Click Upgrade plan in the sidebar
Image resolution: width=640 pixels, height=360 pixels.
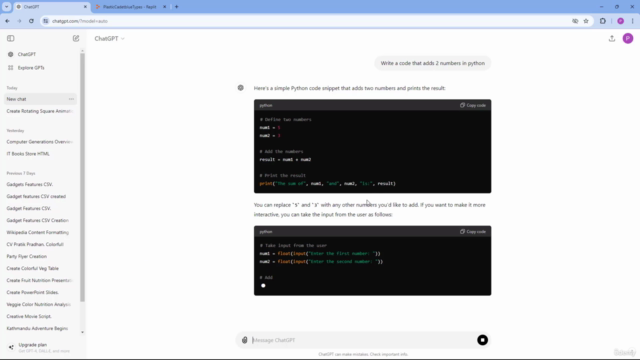[40, 347]
